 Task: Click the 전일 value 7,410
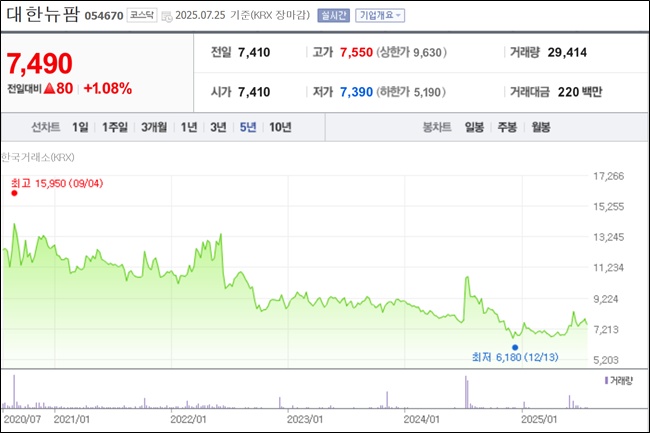pyautogui.click(x=254, y=52)
